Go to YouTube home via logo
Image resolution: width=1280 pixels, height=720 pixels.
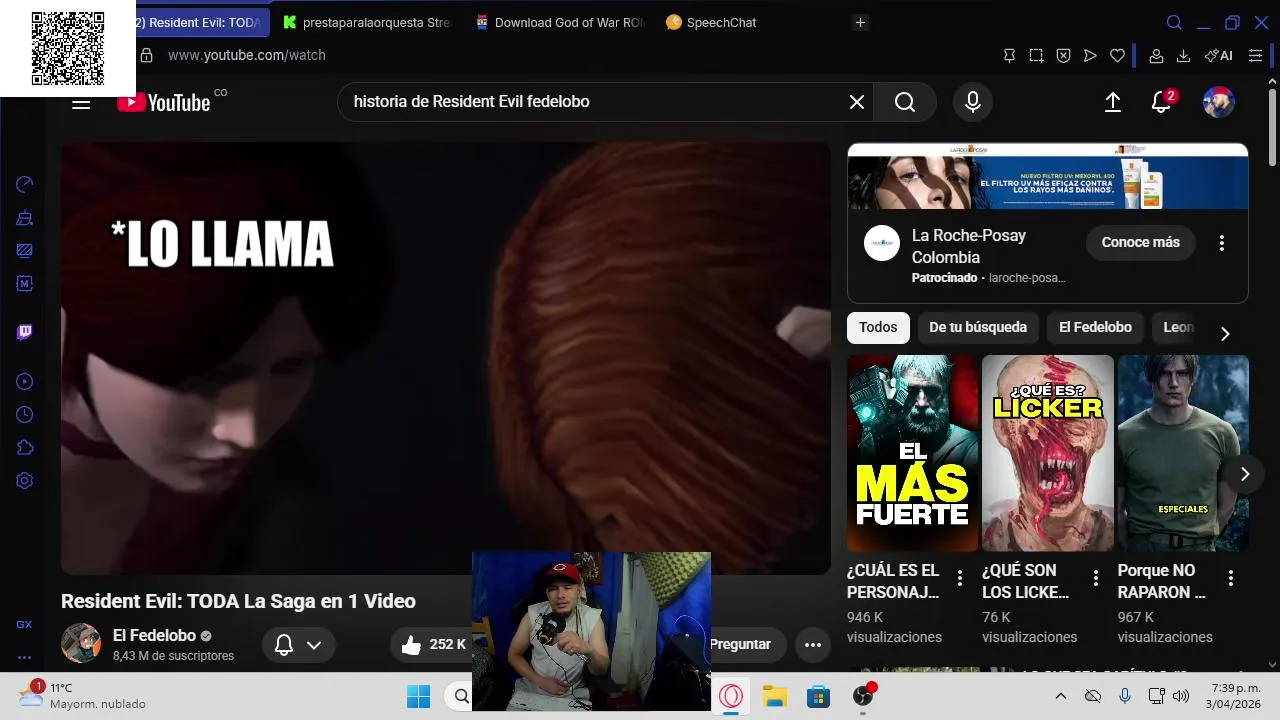pyautogui.click(x=164, y=102)
